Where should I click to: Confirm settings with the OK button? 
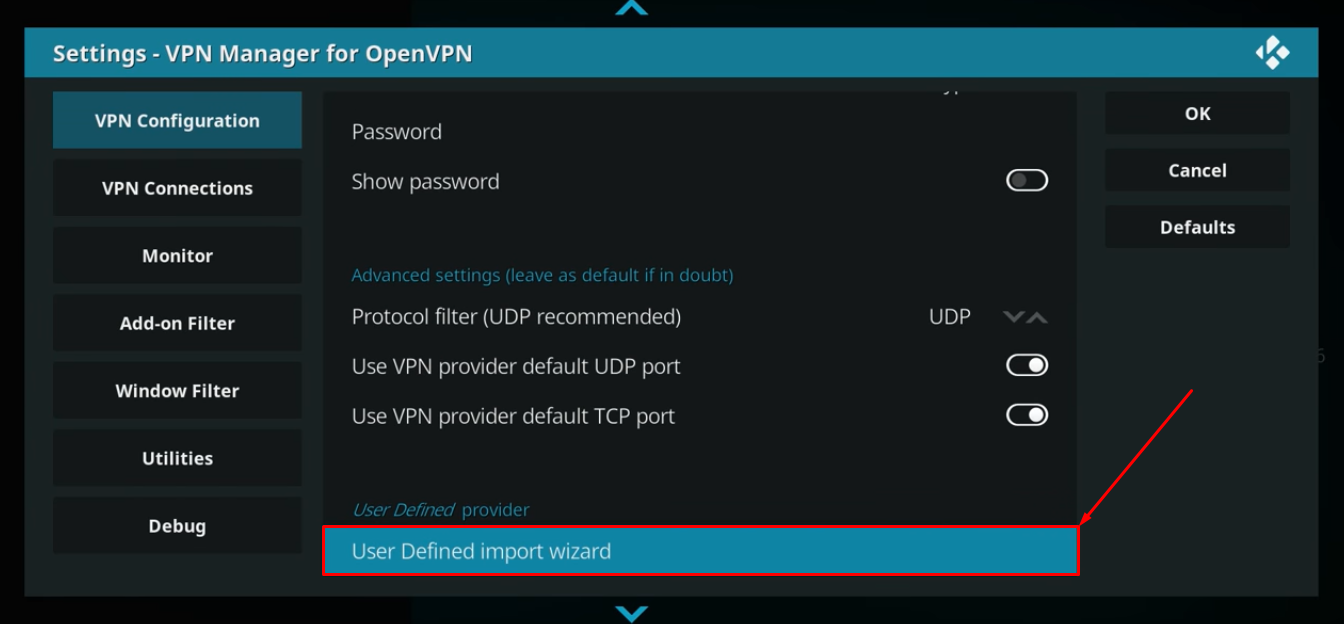click(1197, 114)
